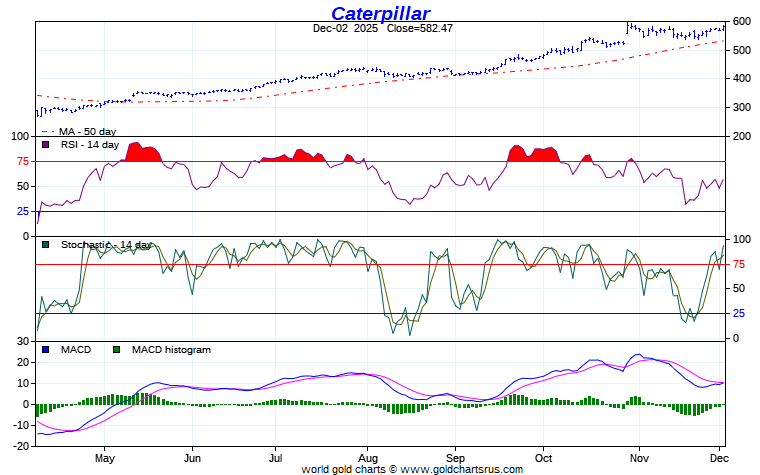Click the 300 price axis label

click(742, 107)
